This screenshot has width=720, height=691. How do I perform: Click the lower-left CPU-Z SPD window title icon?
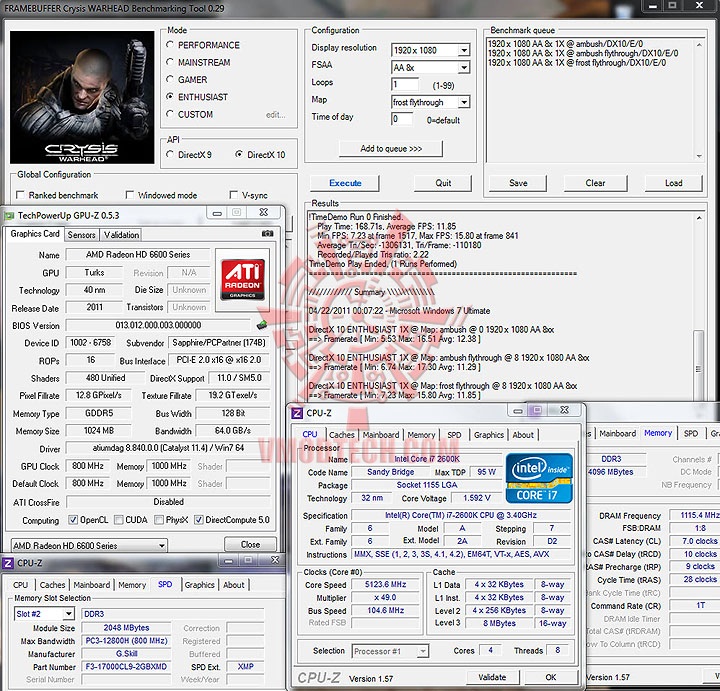8,563
